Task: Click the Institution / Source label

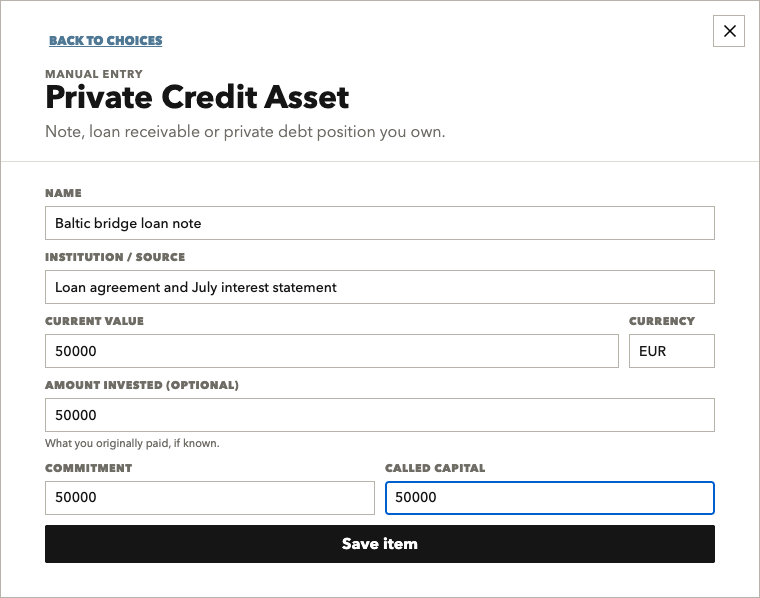Action: (115, 257)
